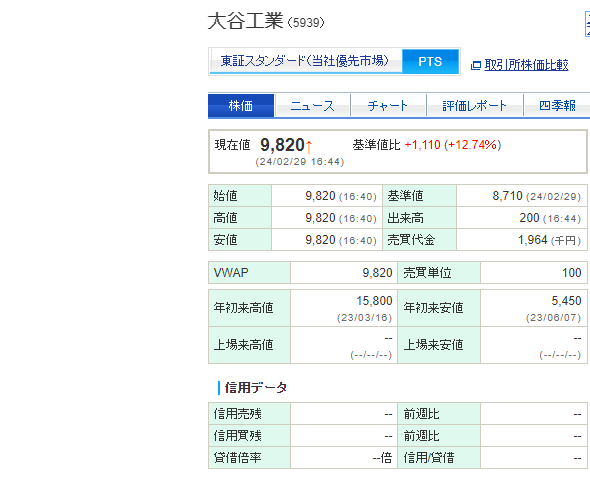Image resolution: width=590 pixels, height=503 pixels.
Task: Click the 始値 label cell
Action: click(240, 196)
